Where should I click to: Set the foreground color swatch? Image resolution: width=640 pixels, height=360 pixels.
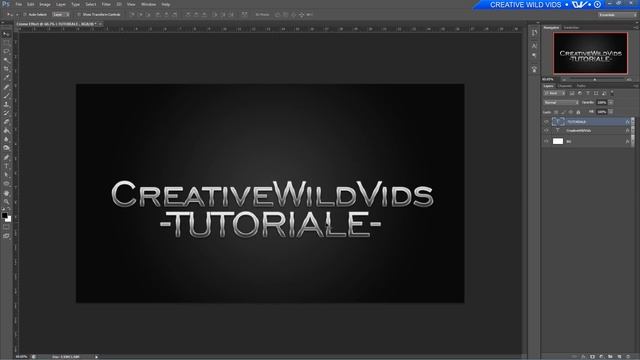click(x=4, y=215)
